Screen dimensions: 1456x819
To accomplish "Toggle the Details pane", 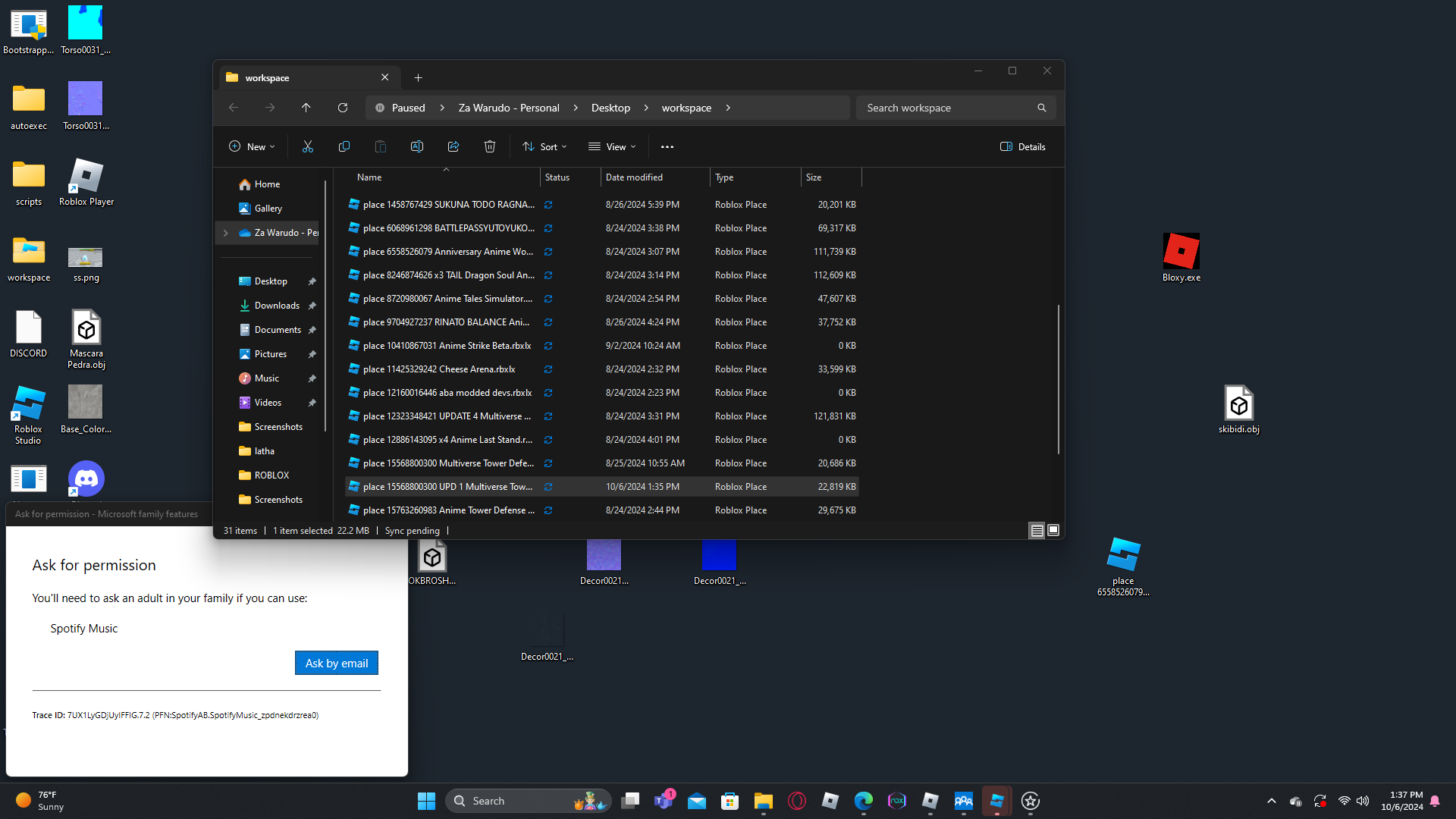I will pos(1022,146).
